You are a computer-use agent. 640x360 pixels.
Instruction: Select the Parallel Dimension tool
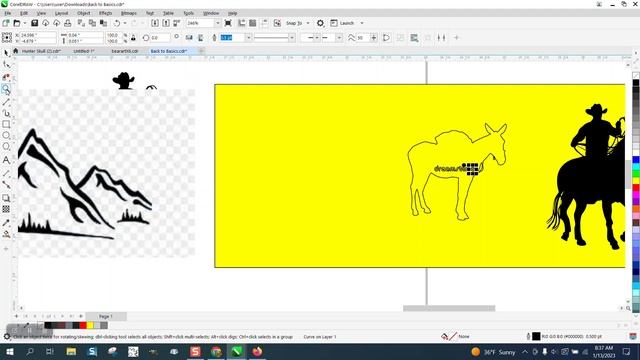(x=6, y=173)
